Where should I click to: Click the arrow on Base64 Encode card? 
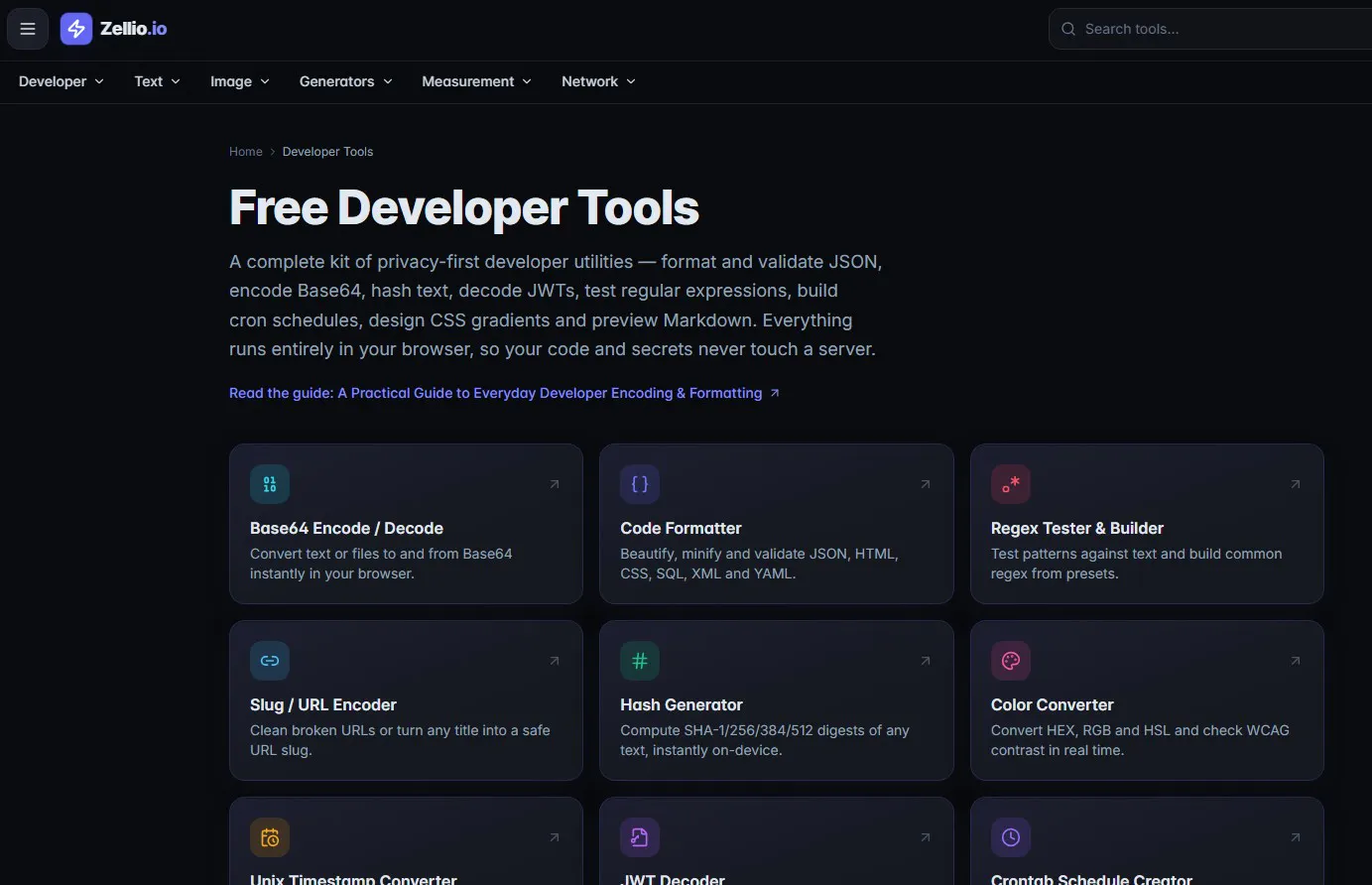(555, 484)
